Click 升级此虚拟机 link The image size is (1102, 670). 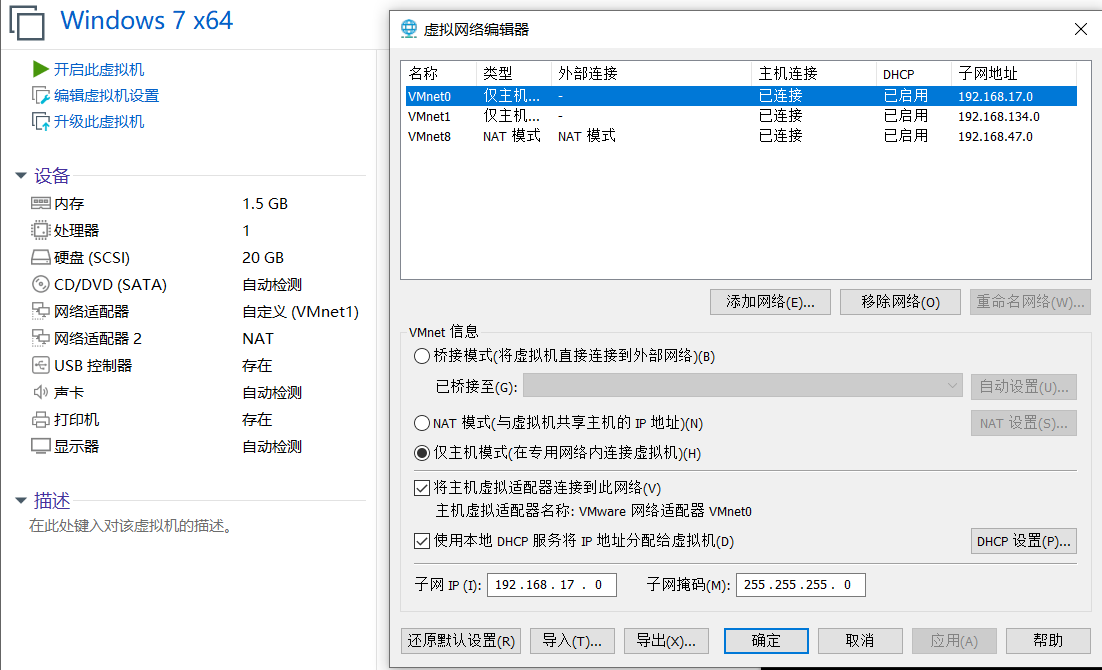[x=99, y=122]
